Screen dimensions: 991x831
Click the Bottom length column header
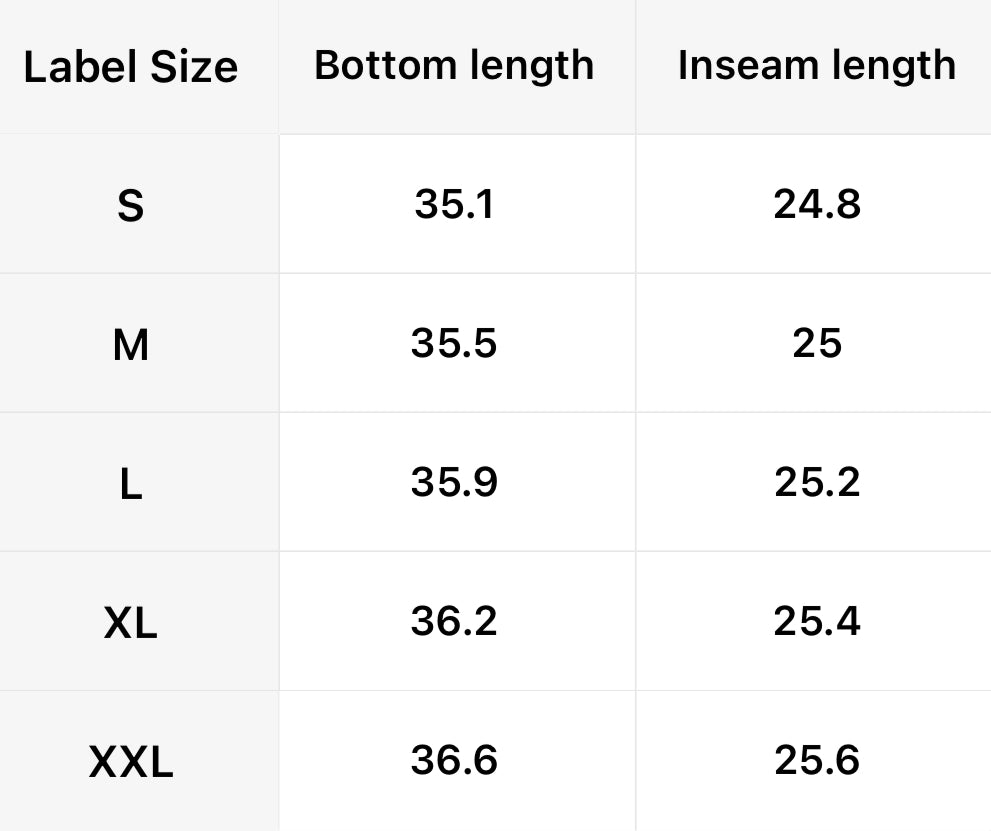pos(454,65)
